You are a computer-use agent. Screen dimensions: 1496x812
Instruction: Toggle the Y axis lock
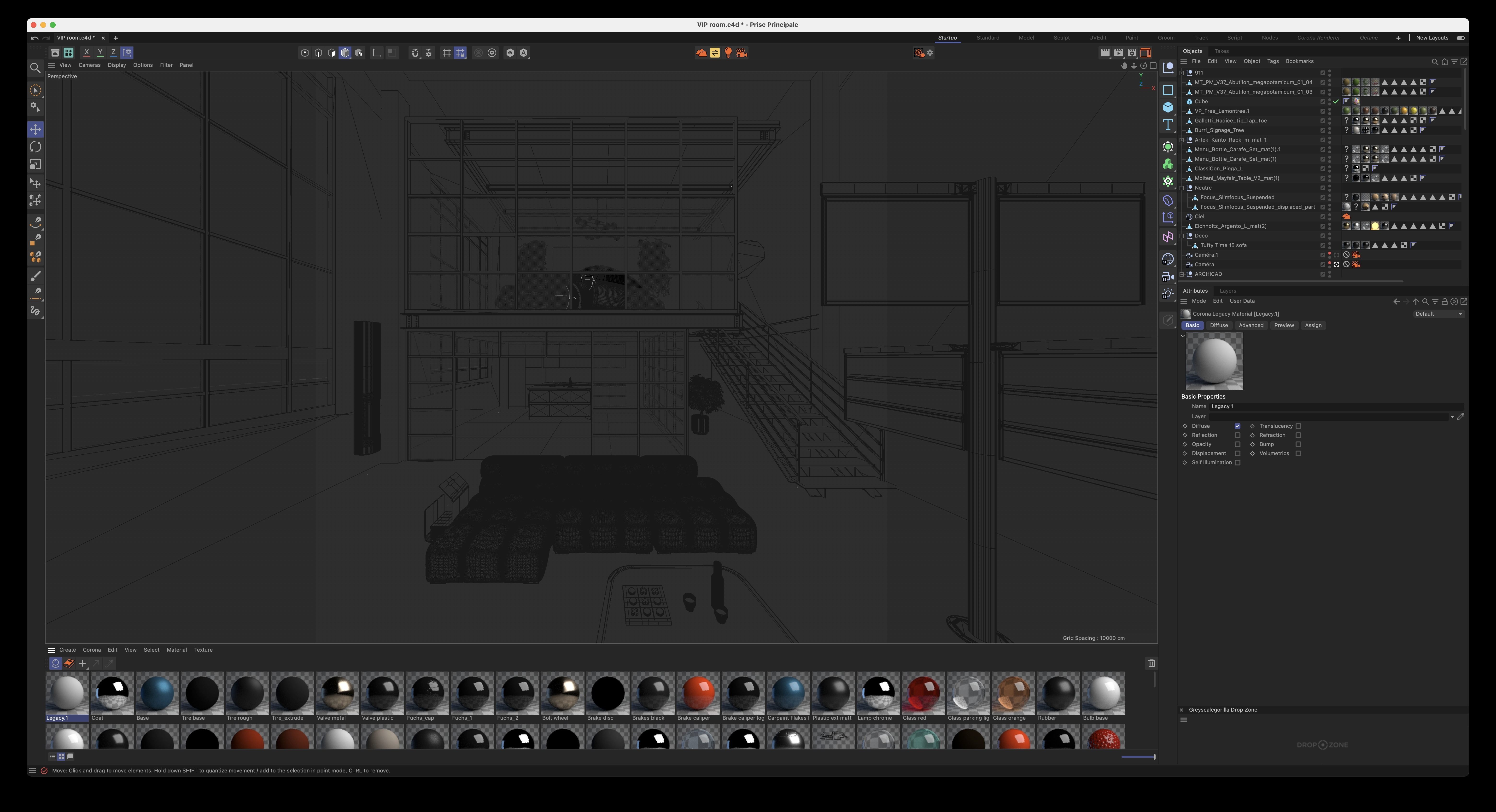click(100, 52)
